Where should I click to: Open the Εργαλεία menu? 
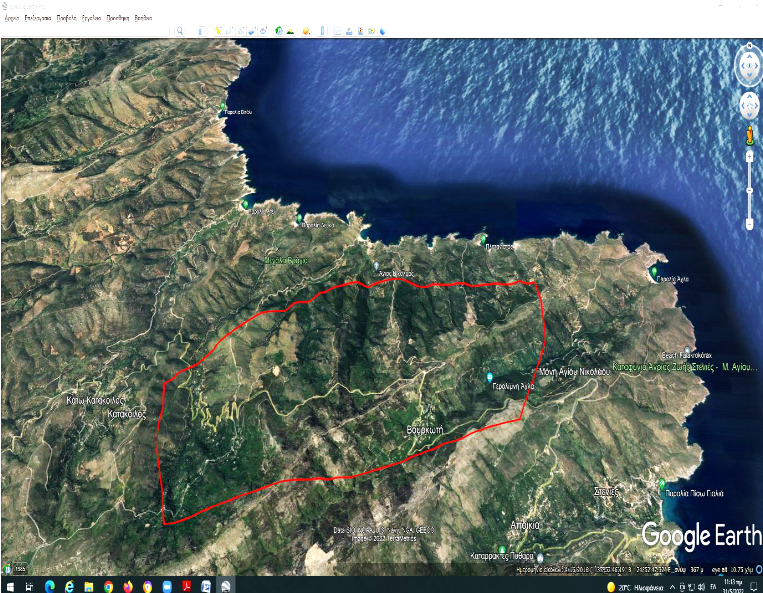tap(92, 18)
